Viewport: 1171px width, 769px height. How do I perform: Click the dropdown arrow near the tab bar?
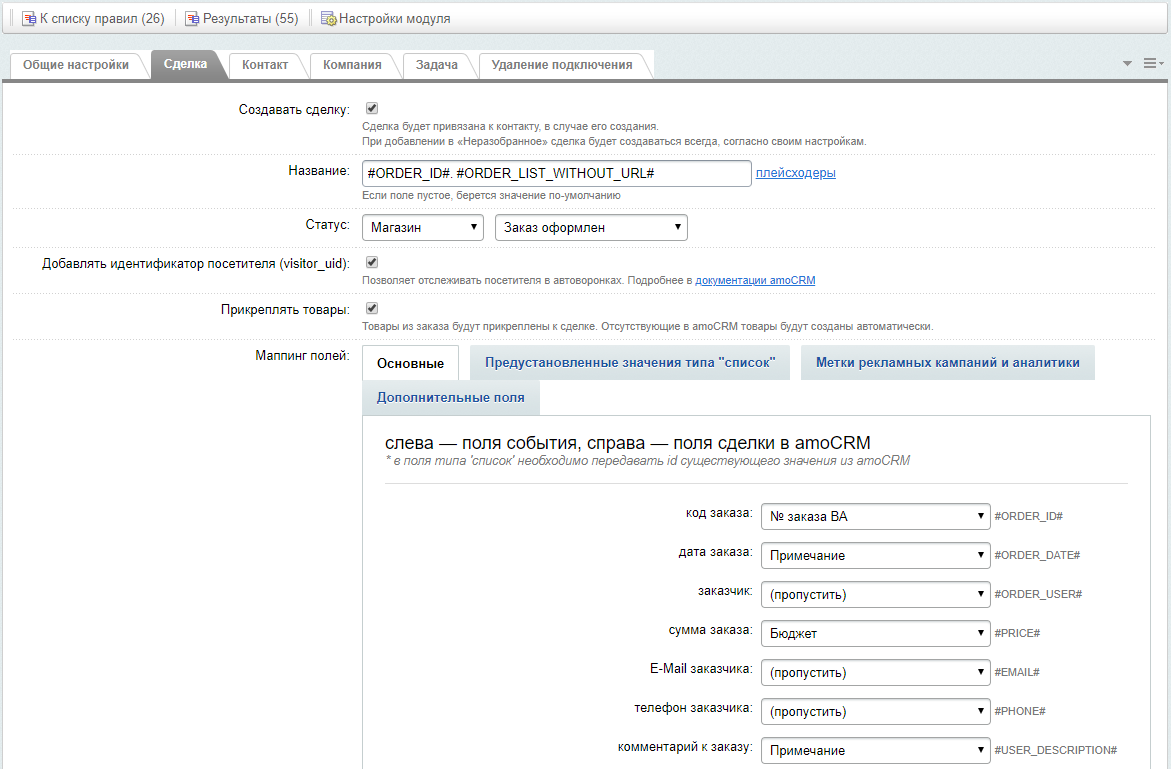[x=1126, y=62]
